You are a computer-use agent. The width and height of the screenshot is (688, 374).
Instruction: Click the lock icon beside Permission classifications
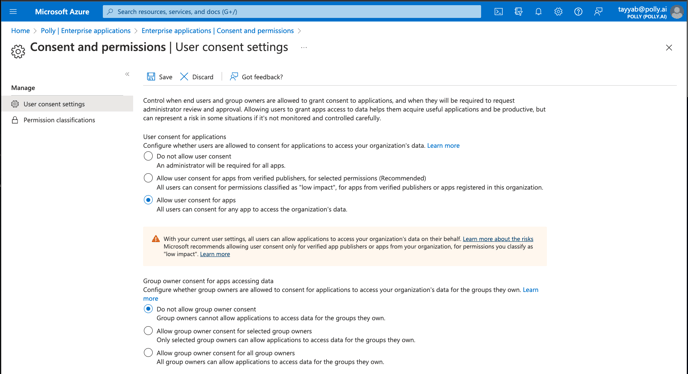click(x=15, y=120)
